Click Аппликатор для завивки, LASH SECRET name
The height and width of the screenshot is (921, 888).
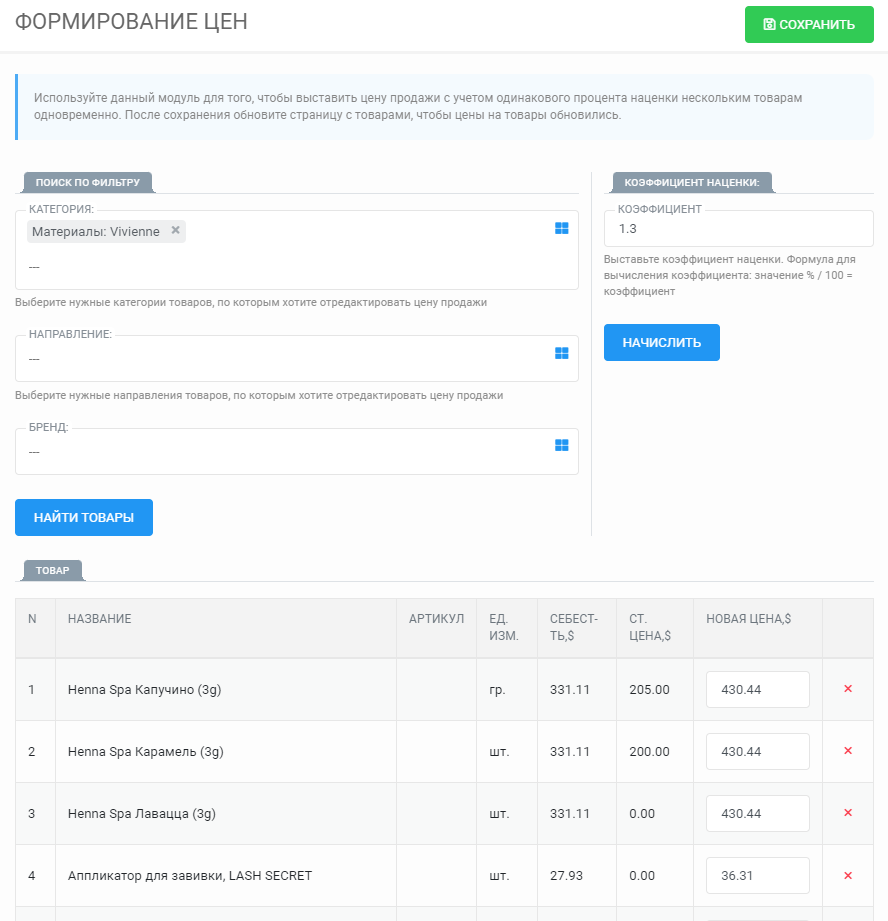[190, 875]
